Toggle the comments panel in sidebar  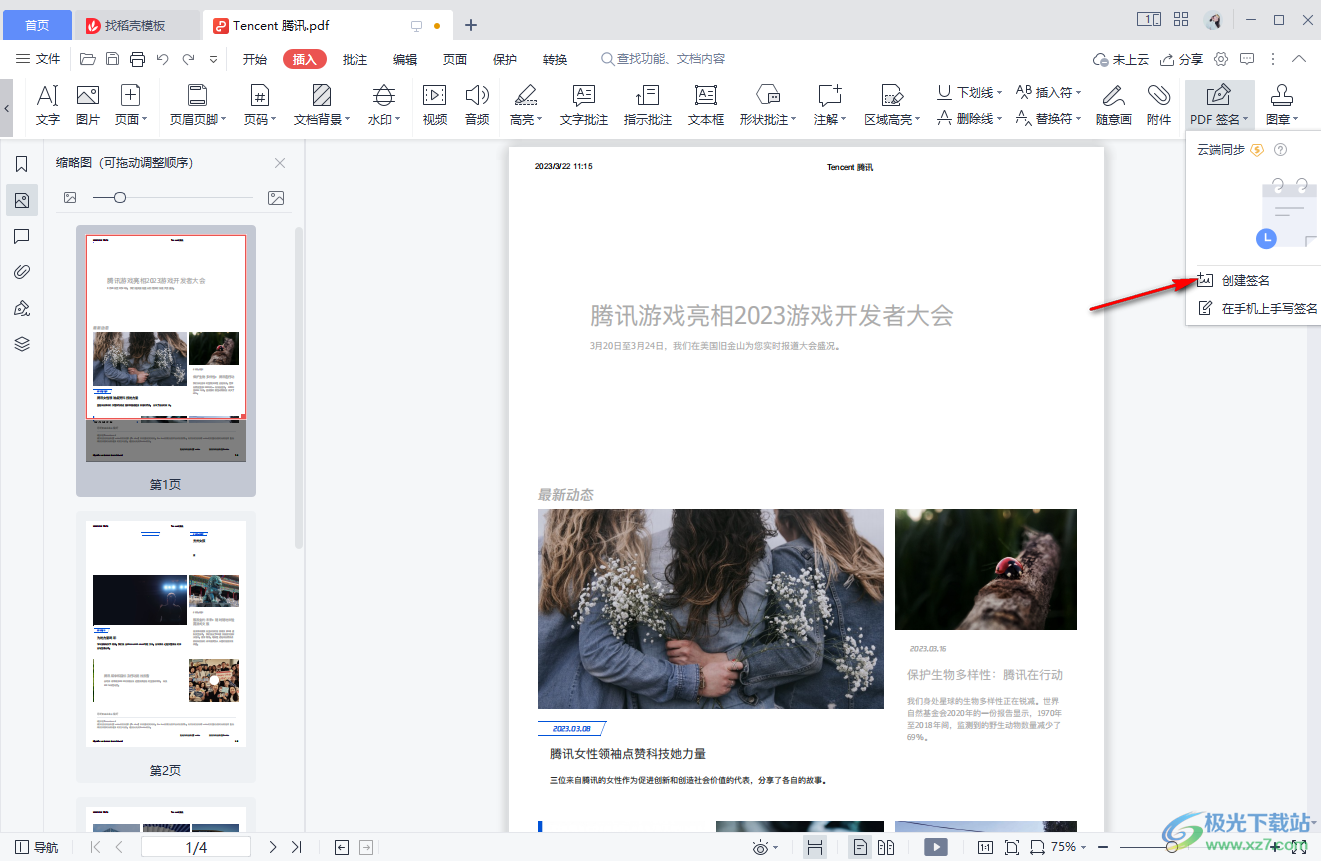coord(22,236)
